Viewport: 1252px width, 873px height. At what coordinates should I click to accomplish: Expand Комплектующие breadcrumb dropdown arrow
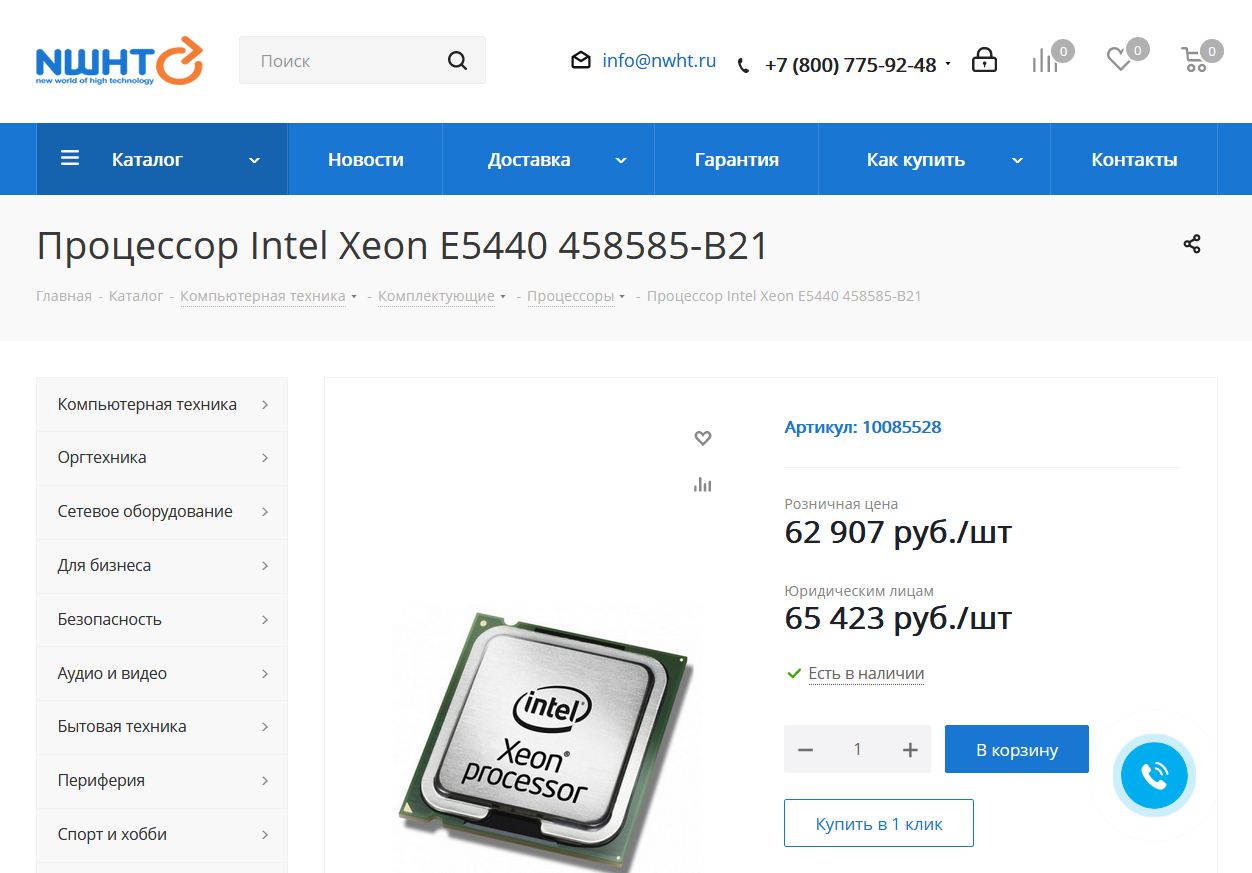click(x=503, y=297)
